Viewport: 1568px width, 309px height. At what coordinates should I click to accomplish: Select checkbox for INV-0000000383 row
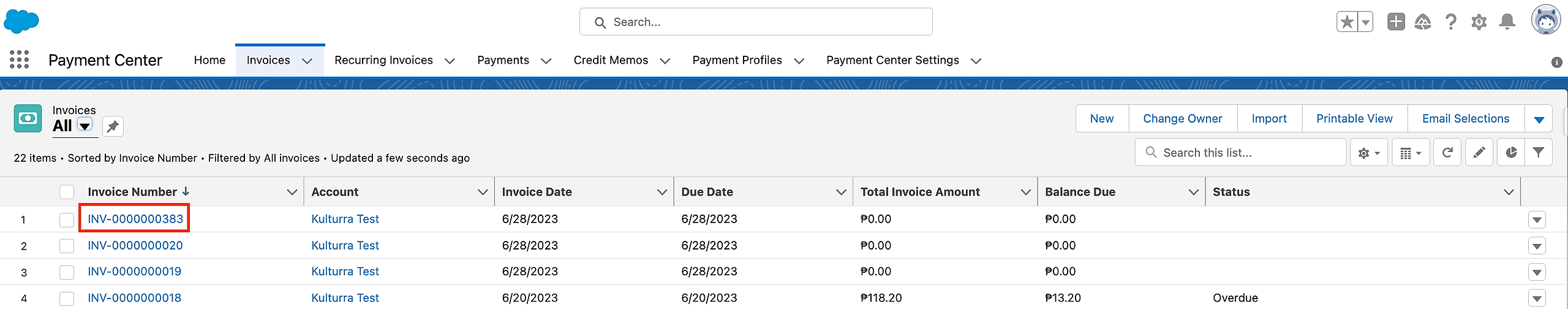tap(67, 219)
